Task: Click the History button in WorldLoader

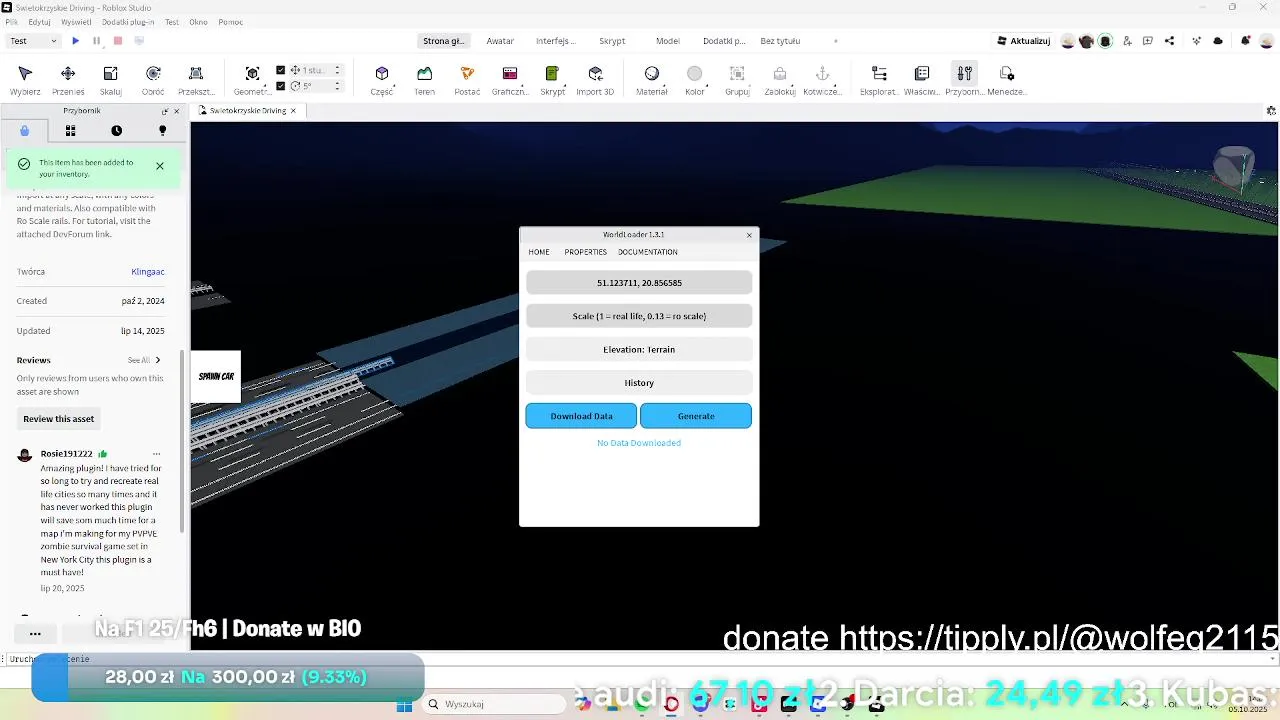Action: (x=639, y=383)
